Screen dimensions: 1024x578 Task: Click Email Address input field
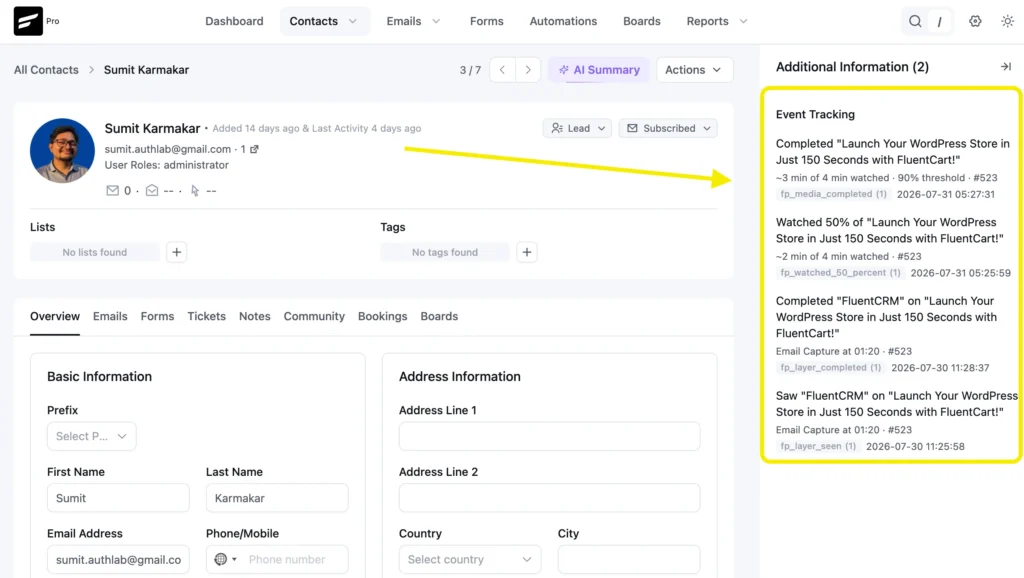[118, 559]
